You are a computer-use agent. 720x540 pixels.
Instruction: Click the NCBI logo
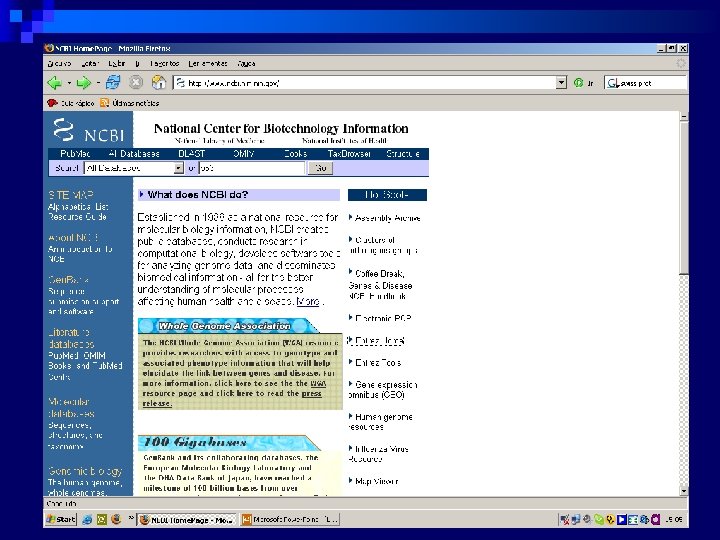[88, 129]
